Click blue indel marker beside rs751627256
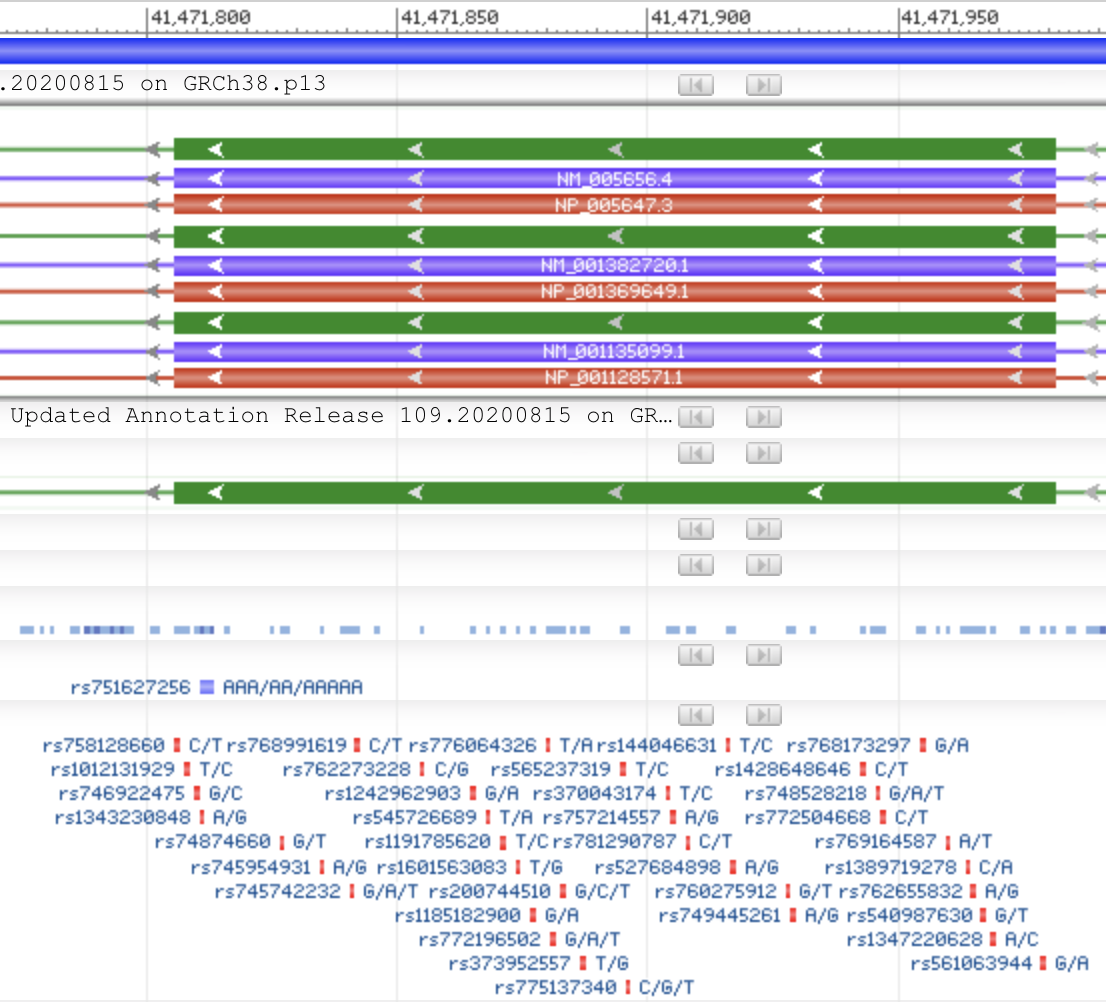Screen dimensions: 1106x1002 point(207,688)
